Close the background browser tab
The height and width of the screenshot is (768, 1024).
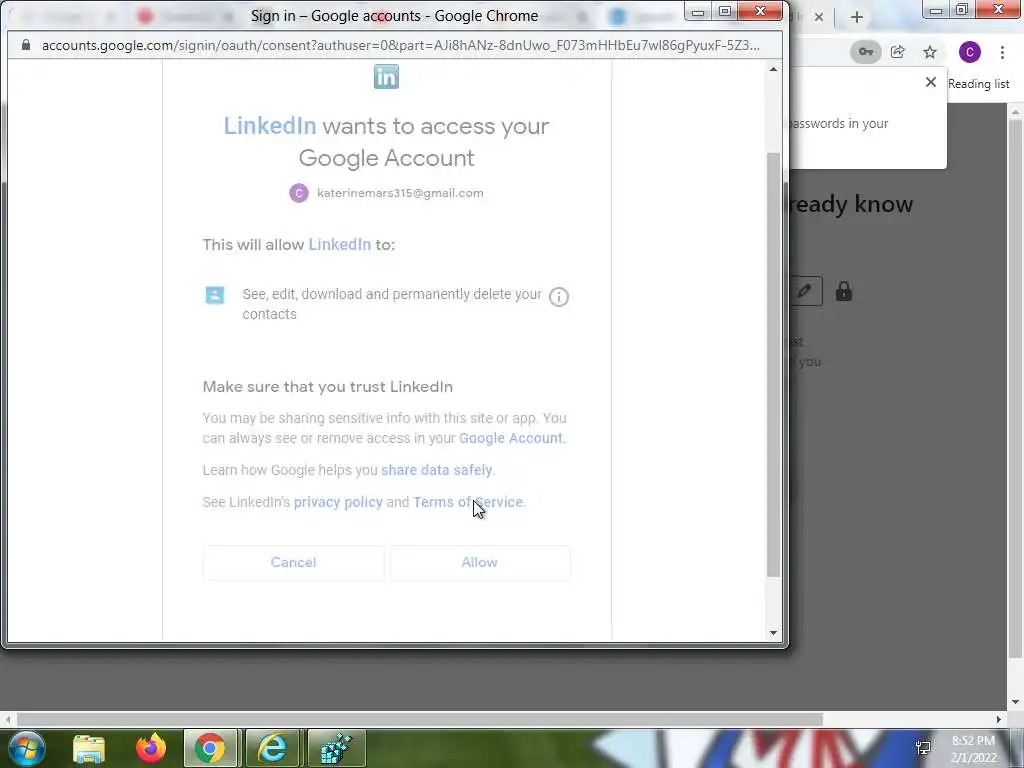click(819, 18)
